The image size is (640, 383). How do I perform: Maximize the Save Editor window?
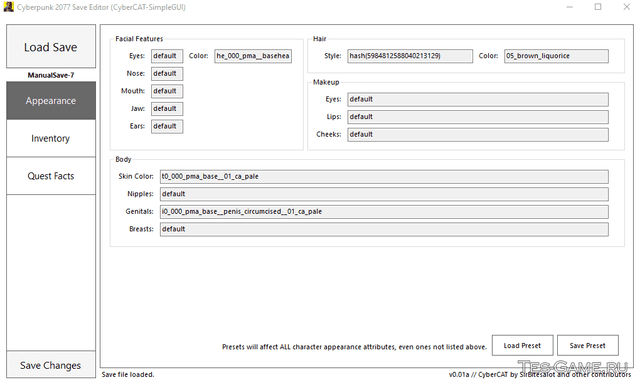[598, 7]
